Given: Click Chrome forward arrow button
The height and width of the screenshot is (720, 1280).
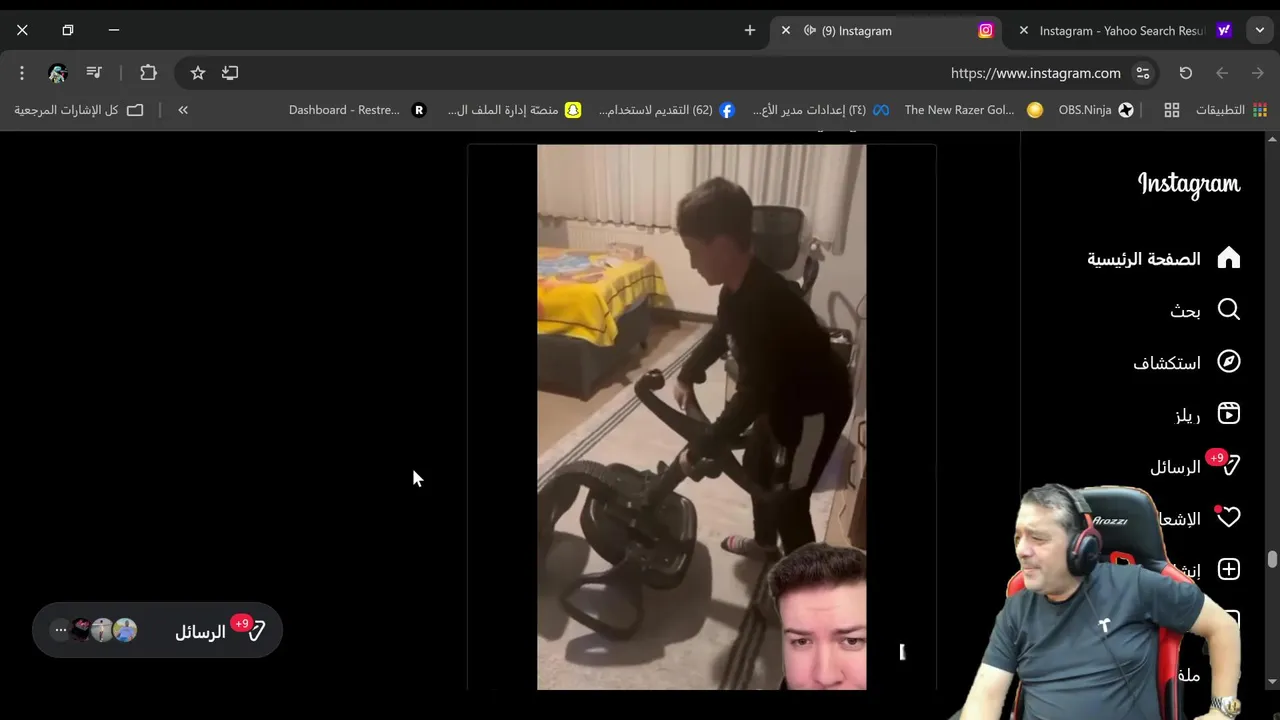Looking at the screenshot, I should pos(1222,73).
